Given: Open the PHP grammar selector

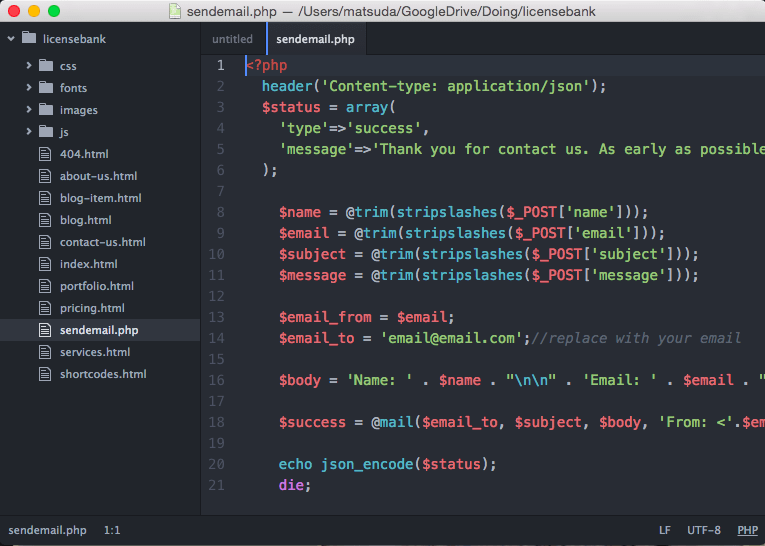Looking at the screenshot, I should [747, 530].
